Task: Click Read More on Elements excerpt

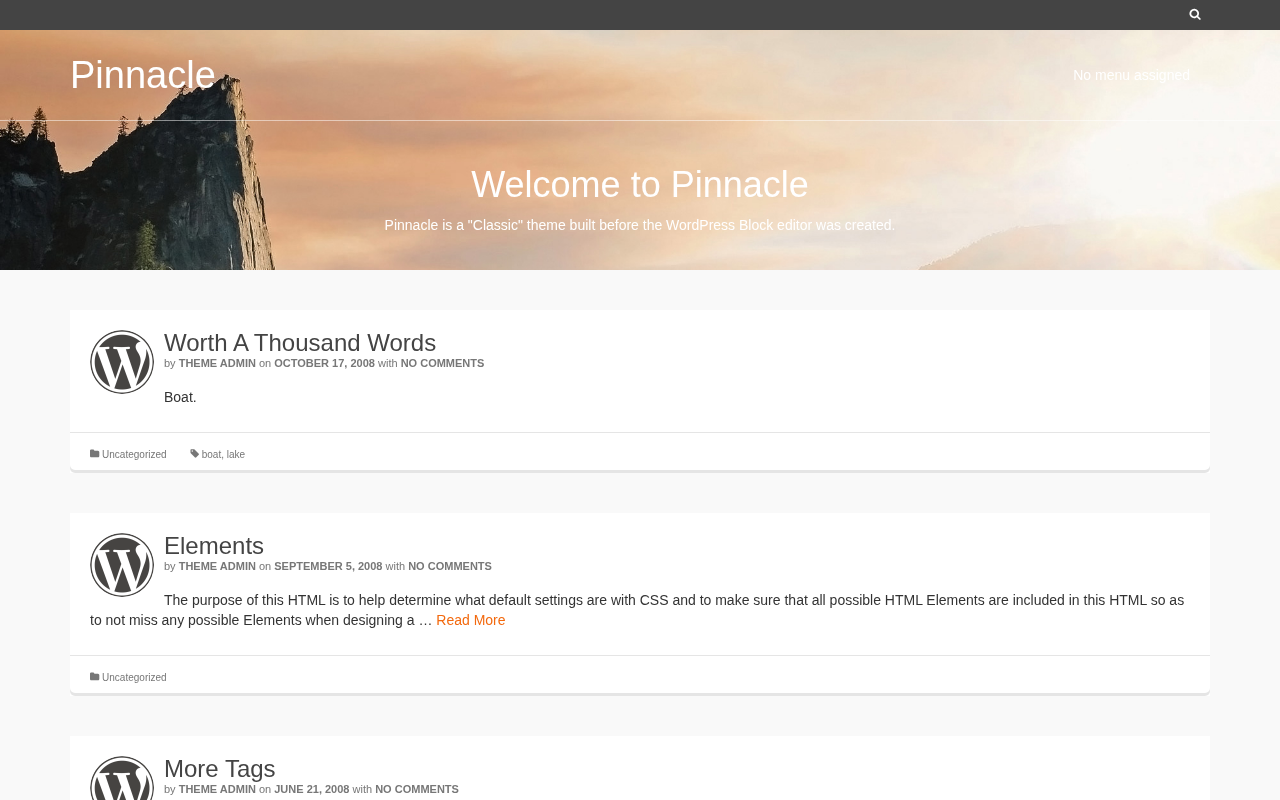Action: tap(471, 620)
